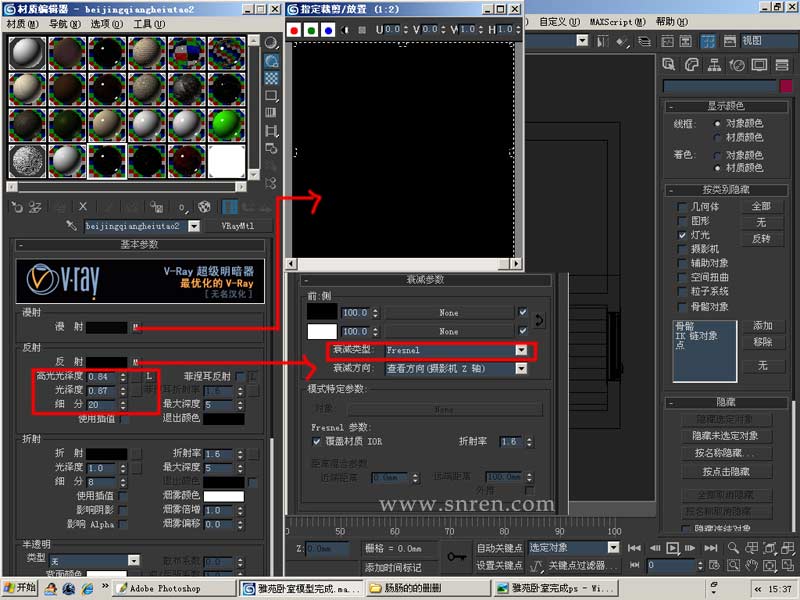Click the green channel button in crop window
800x600 pixels.
tap(311, 30)
